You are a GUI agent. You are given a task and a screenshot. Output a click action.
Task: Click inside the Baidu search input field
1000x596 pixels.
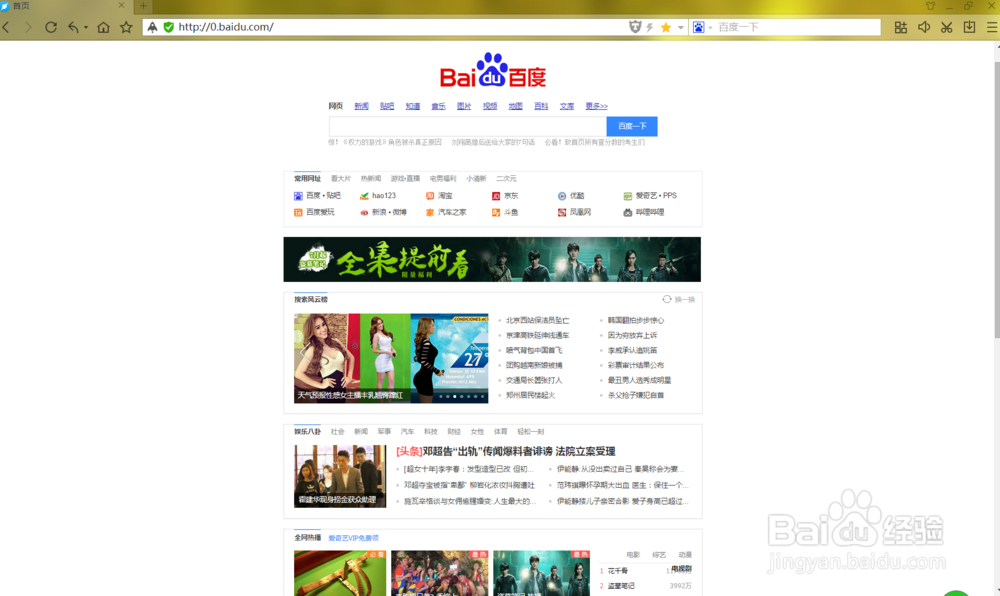(460, 126)
